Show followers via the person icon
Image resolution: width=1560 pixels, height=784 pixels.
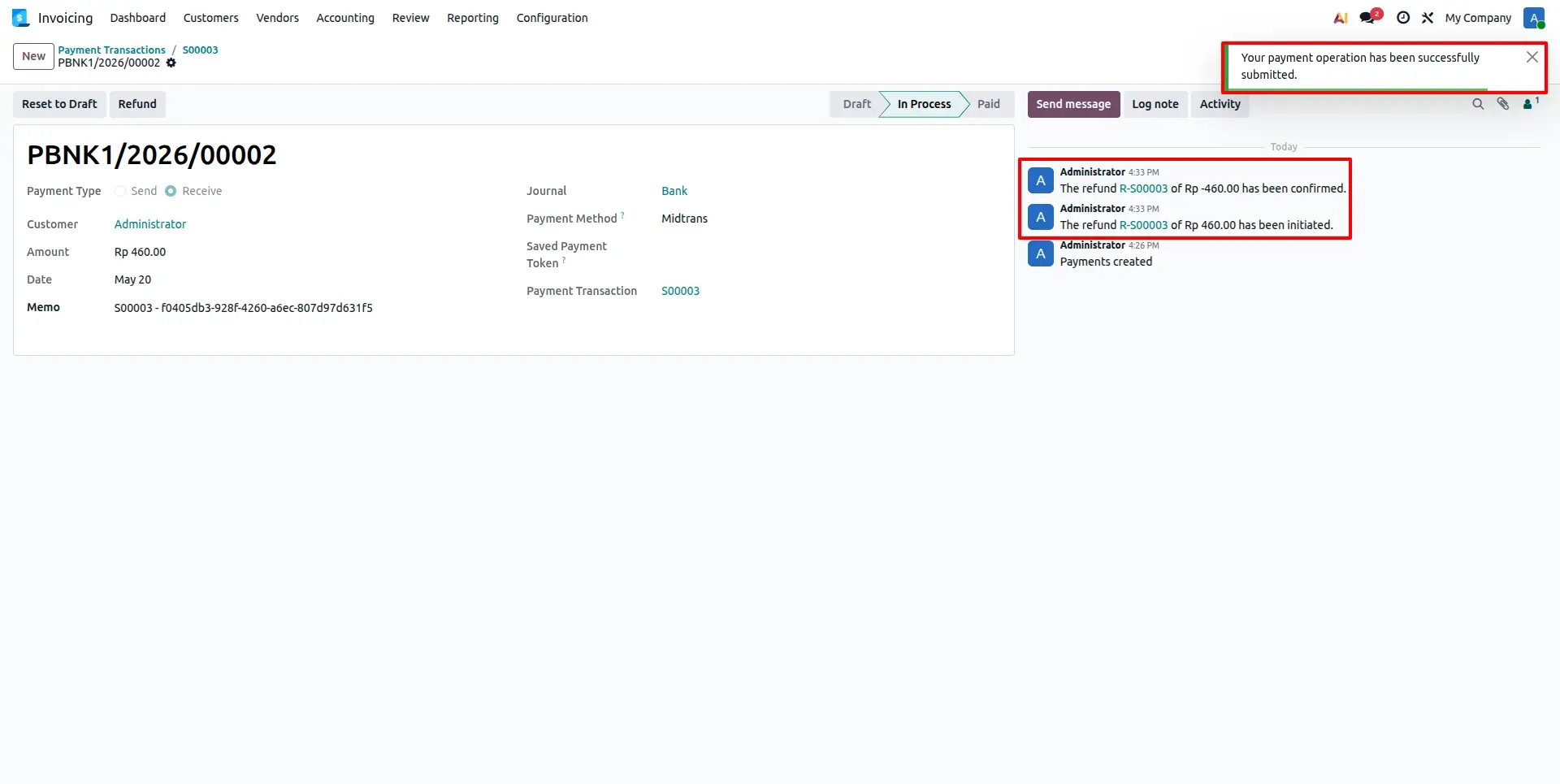[1531, 103]
